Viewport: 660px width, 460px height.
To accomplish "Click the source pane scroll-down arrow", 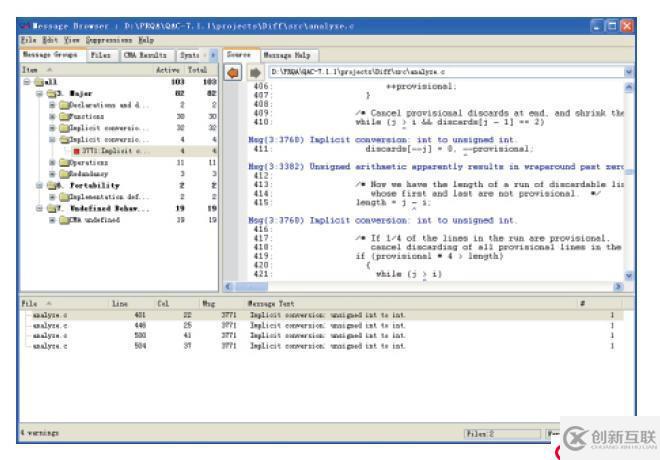I will [x=628, y=276].
